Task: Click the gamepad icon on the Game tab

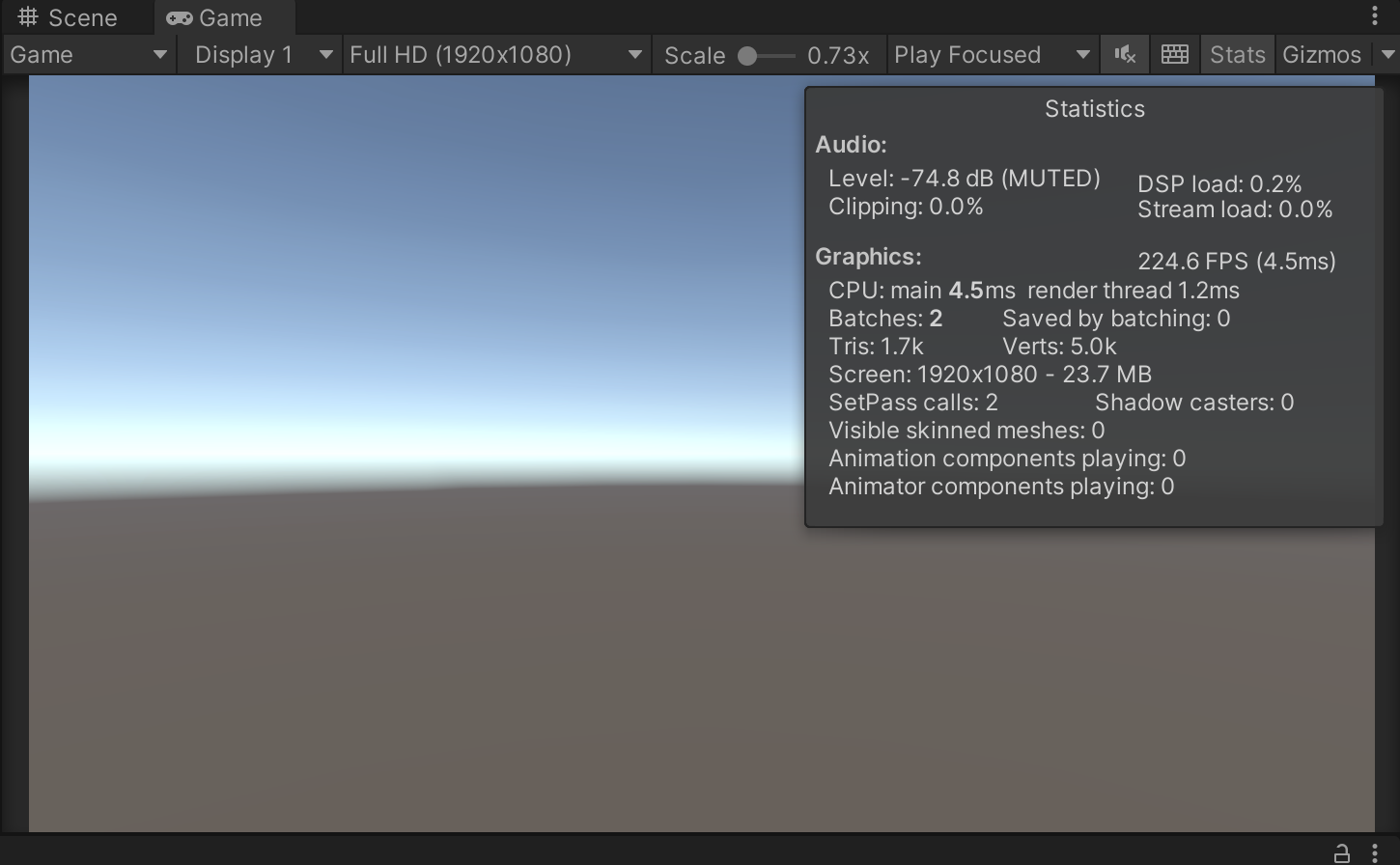Action: pos(179,18)
